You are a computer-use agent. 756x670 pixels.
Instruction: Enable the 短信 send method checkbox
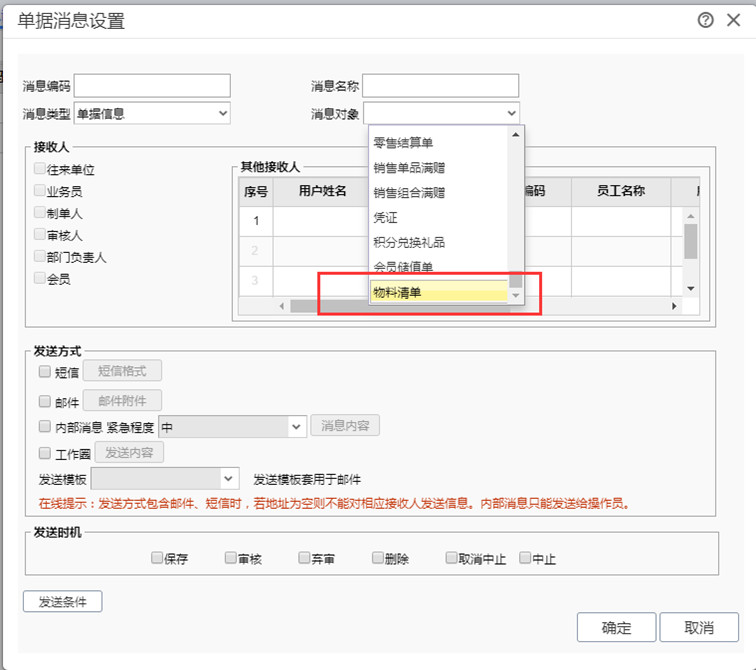click(44, 372)
